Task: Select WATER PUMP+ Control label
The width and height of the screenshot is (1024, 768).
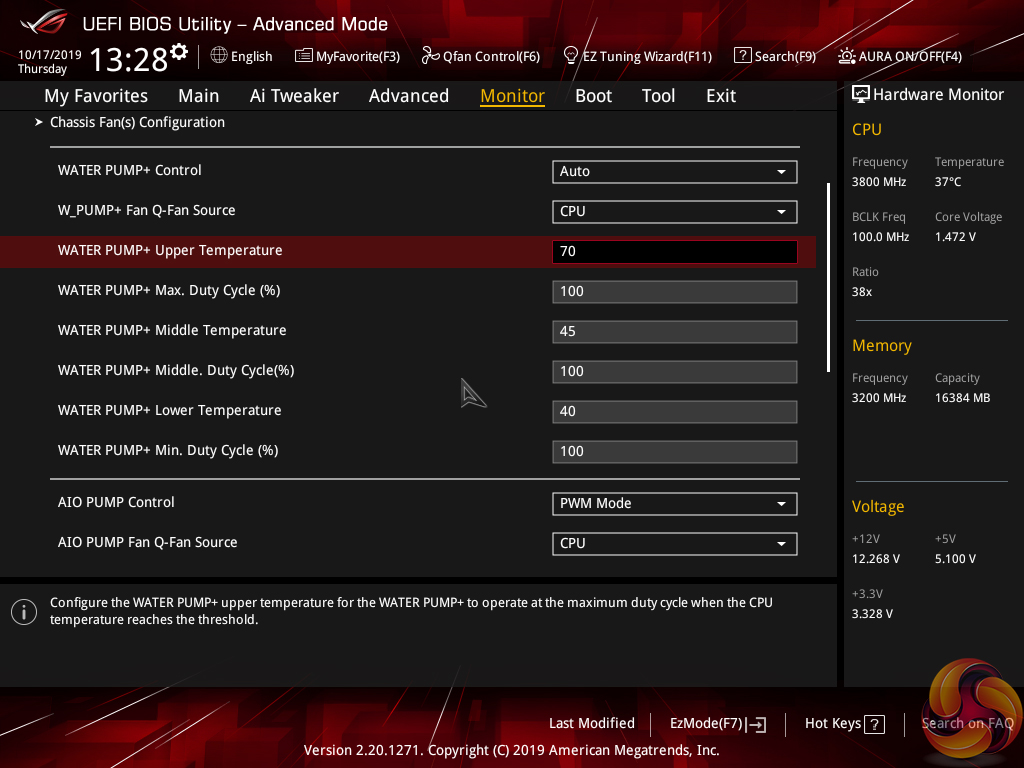Action: tap(129, 170)
